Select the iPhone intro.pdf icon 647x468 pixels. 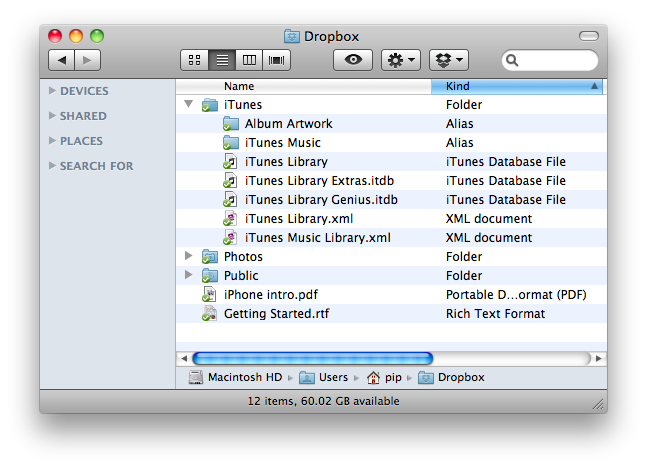point(210,295)
